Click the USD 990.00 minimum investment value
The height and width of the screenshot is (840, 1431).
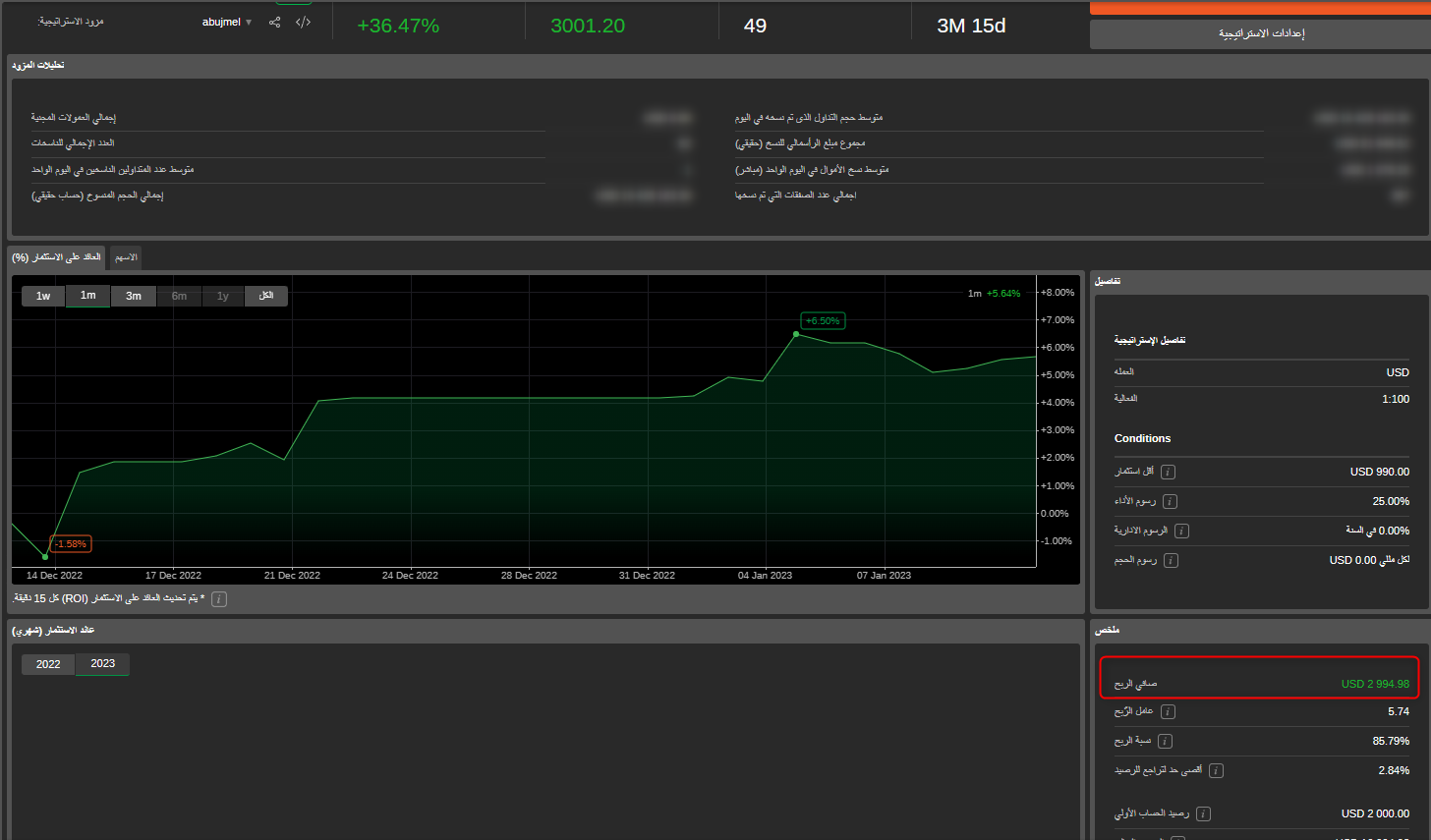1380,472
